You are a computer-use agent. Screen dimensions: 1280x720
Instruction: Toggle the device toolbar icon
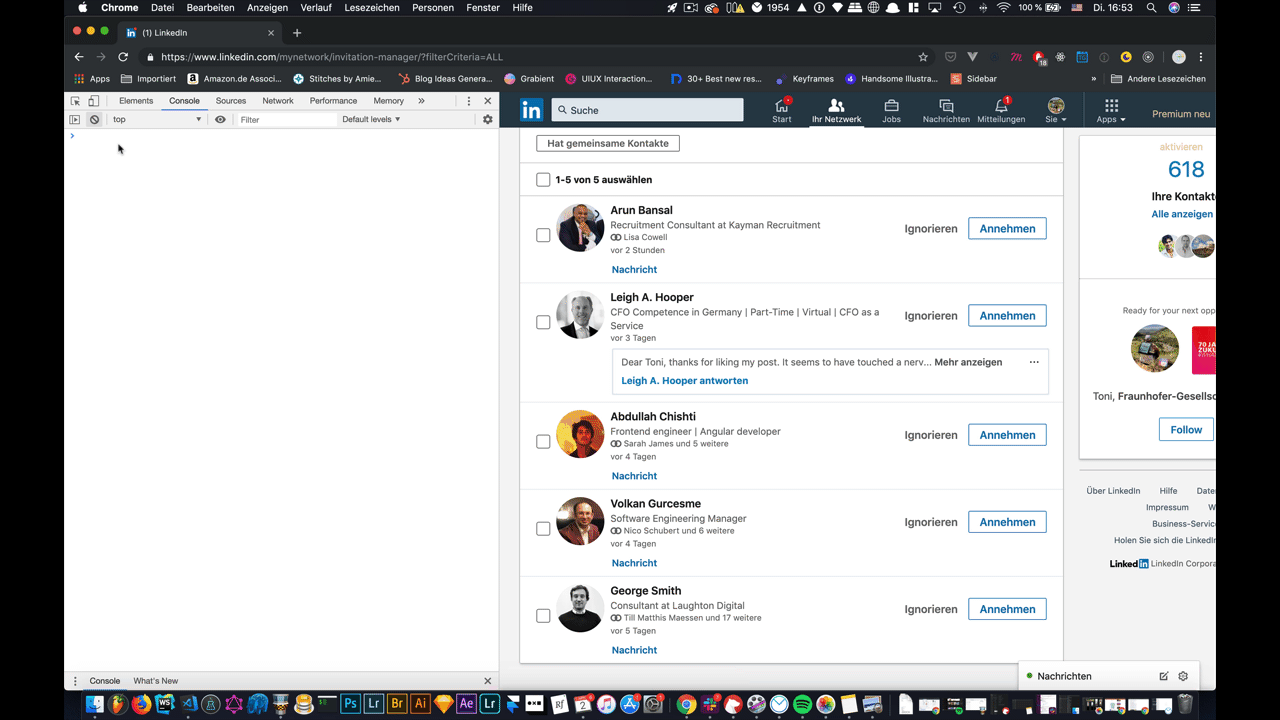pos(93,101)
